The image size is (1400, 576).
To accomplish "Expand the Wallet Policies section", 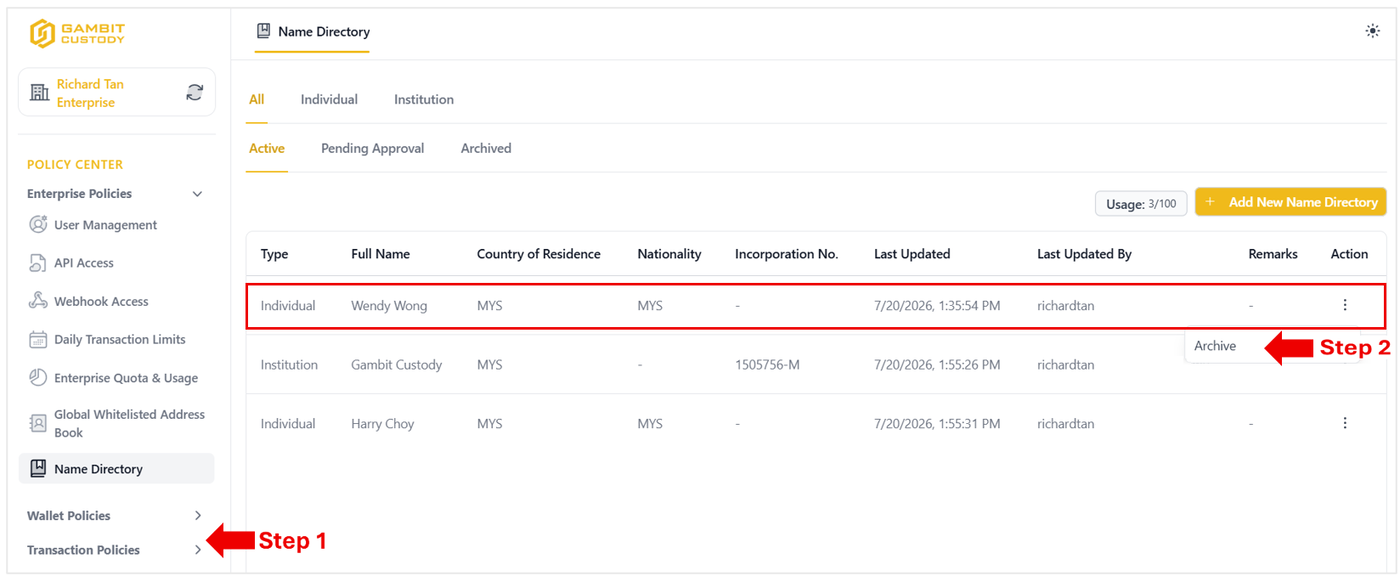I will (x=197, y=516).
